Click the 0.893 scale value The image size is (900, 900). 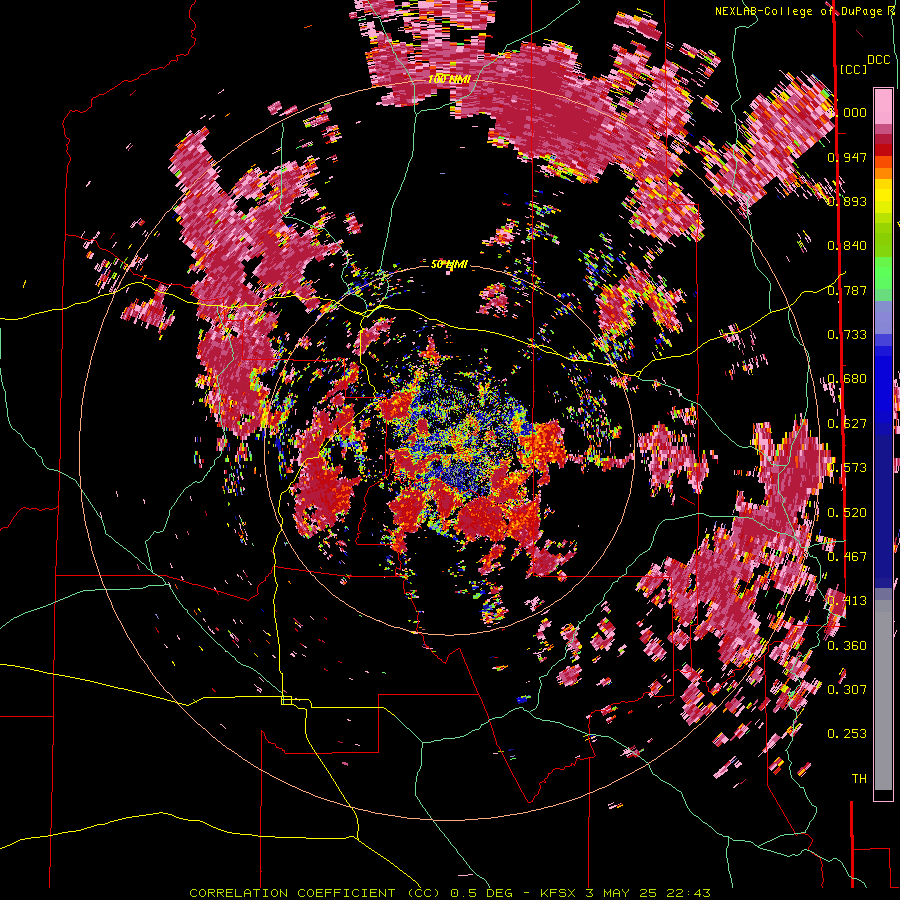[x=847, y=201]
